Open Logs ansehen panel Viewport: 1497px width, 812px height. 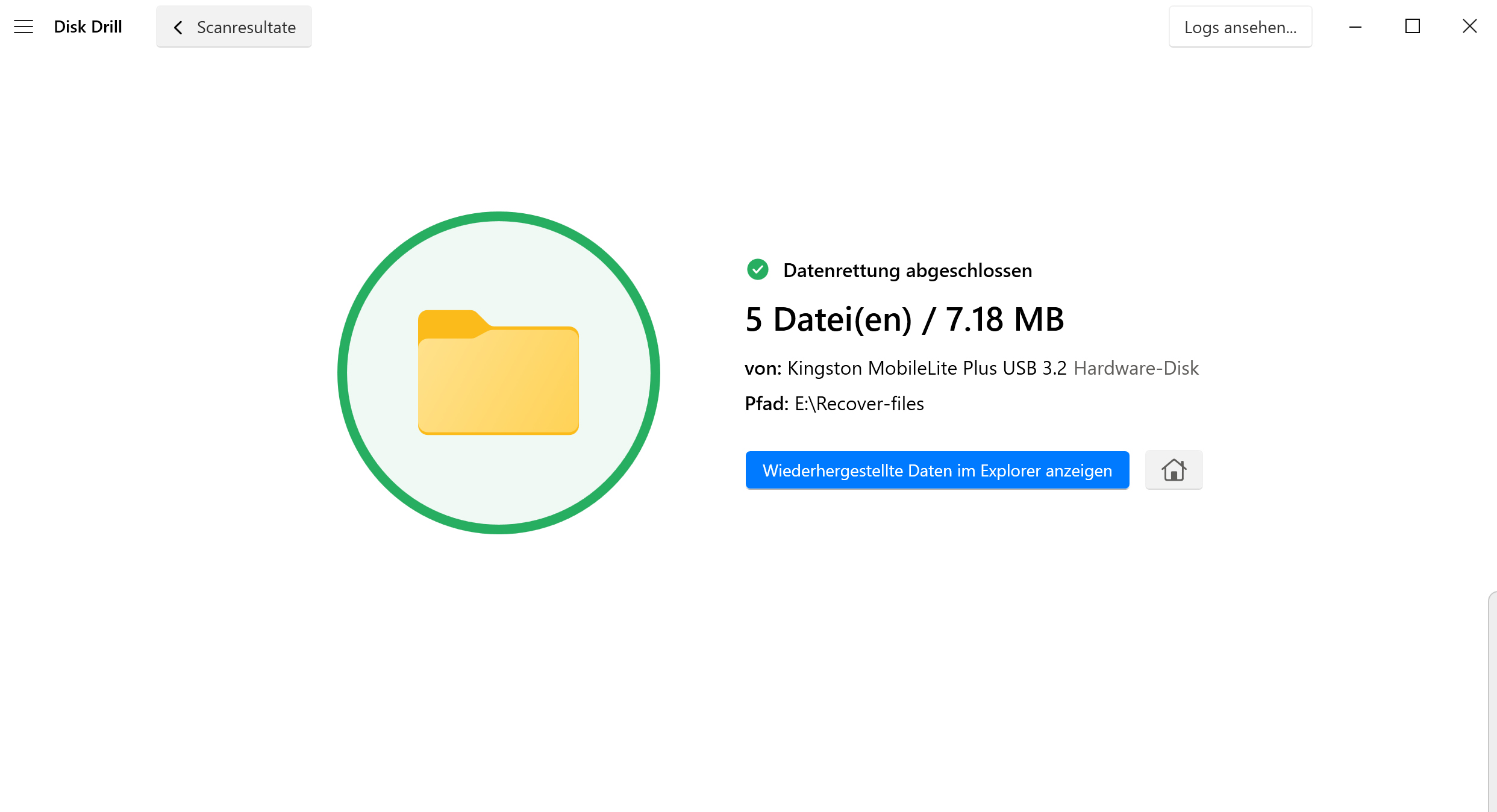(x=1240, y=27)
